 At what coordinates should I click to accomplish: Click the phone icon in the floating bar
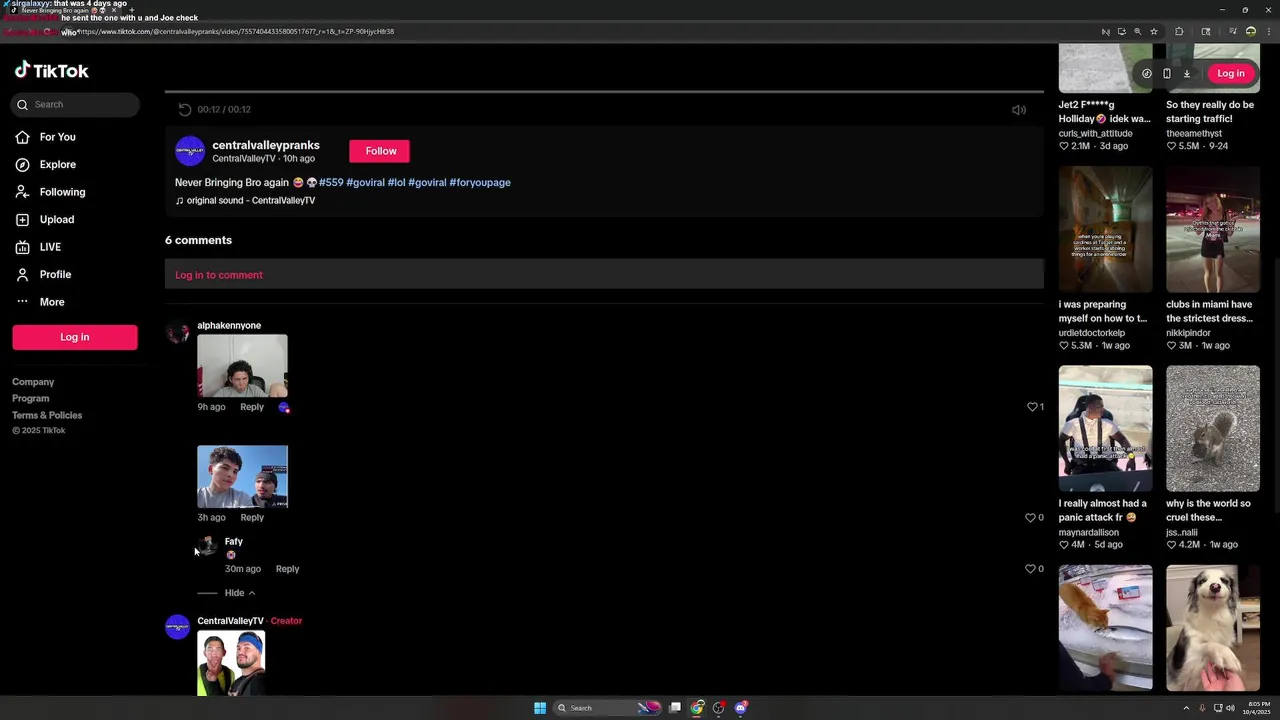[1167, 73]
